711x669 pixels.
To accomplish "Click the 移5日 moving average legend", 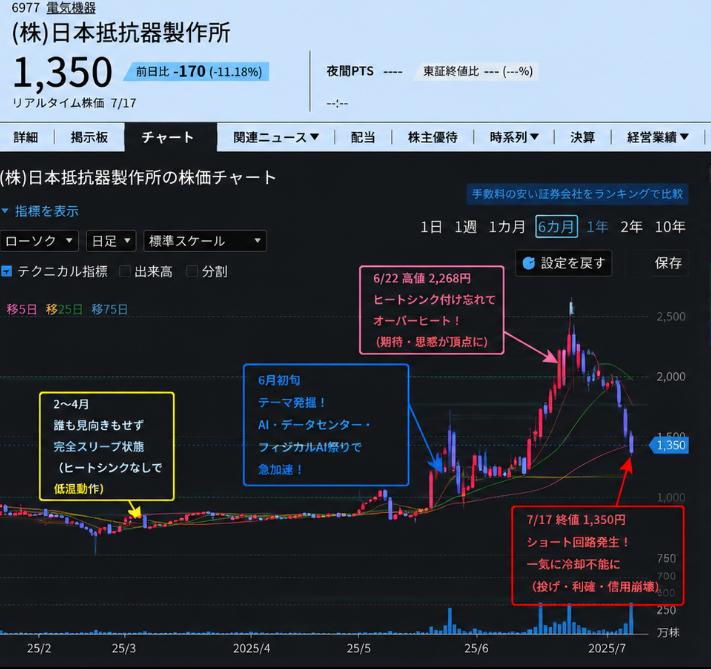I will [x=21, y=309].
